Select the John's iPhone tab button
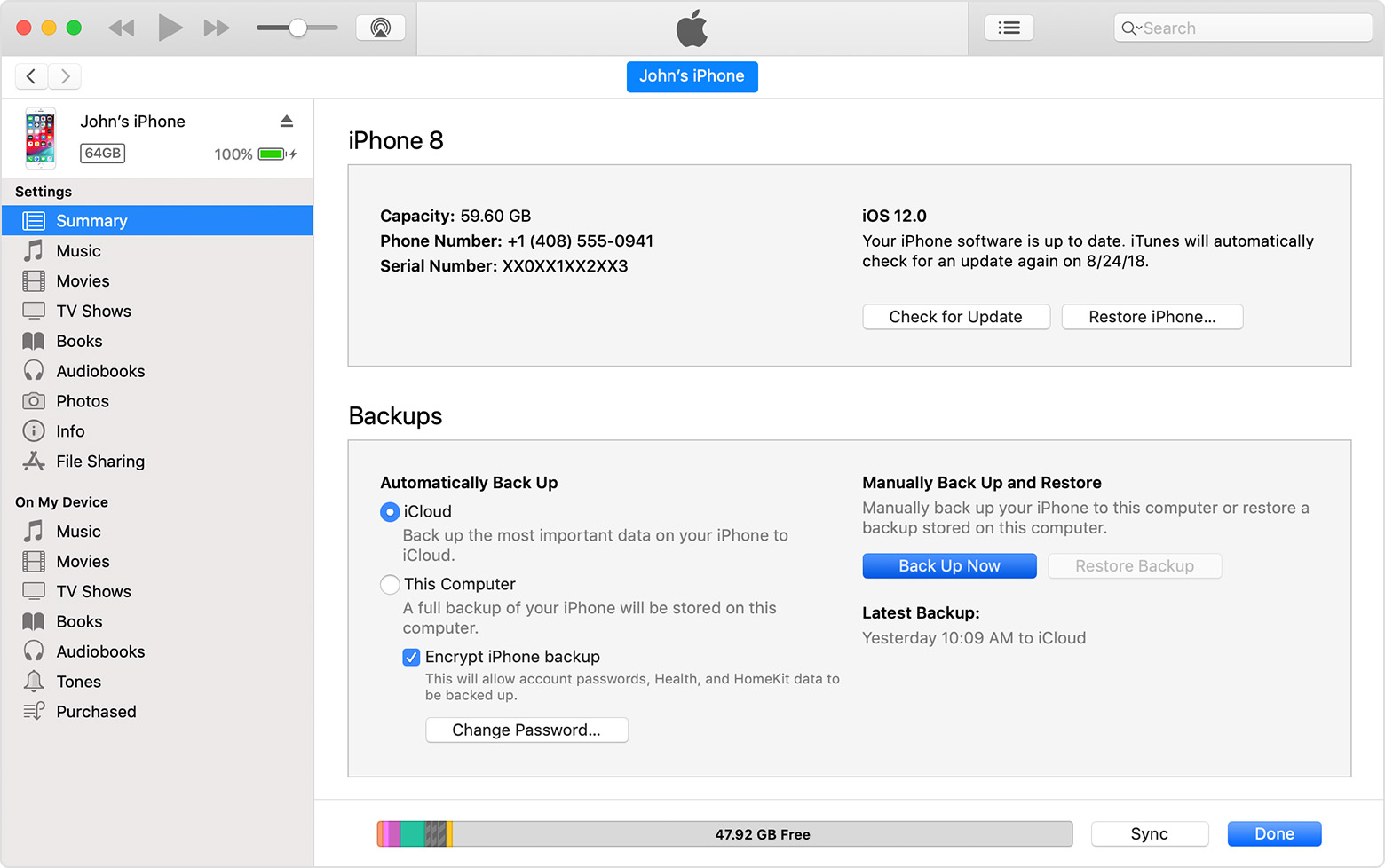 click(692, 76)
